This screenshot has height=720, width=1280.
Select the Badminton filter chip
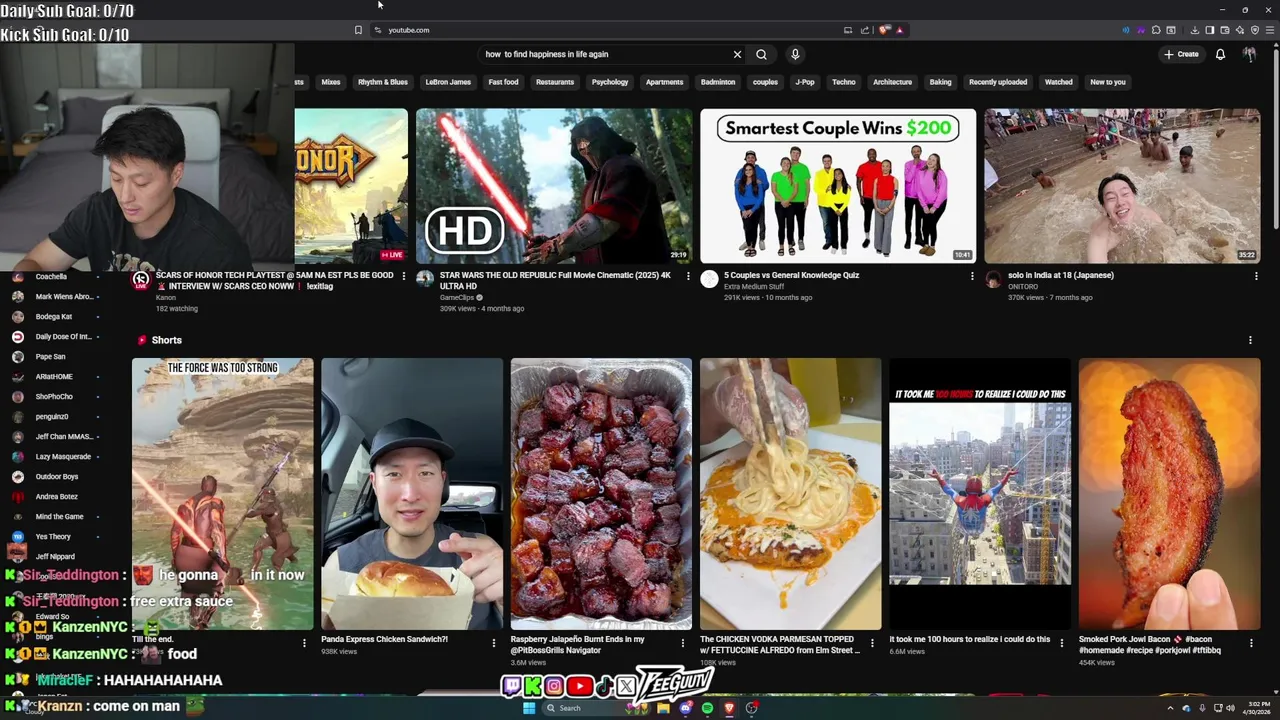(x=718, y=82)
